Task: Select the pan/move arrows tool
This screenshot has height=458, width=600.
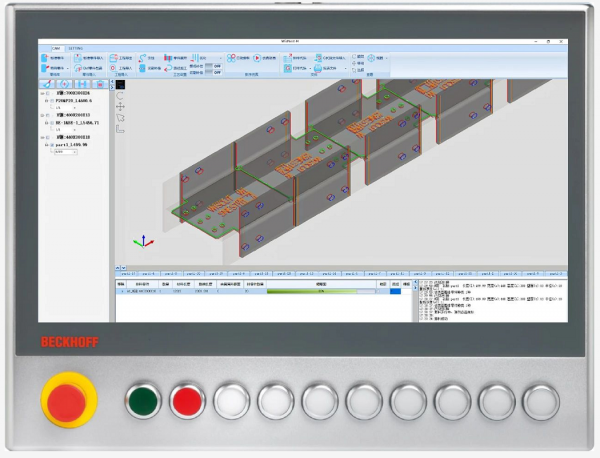Action: point(120,105)
